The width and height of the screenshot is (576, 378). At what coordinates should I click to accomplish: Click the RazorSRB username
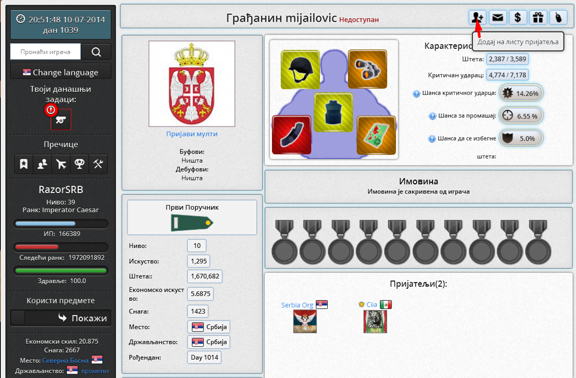[x=61, y=190]
